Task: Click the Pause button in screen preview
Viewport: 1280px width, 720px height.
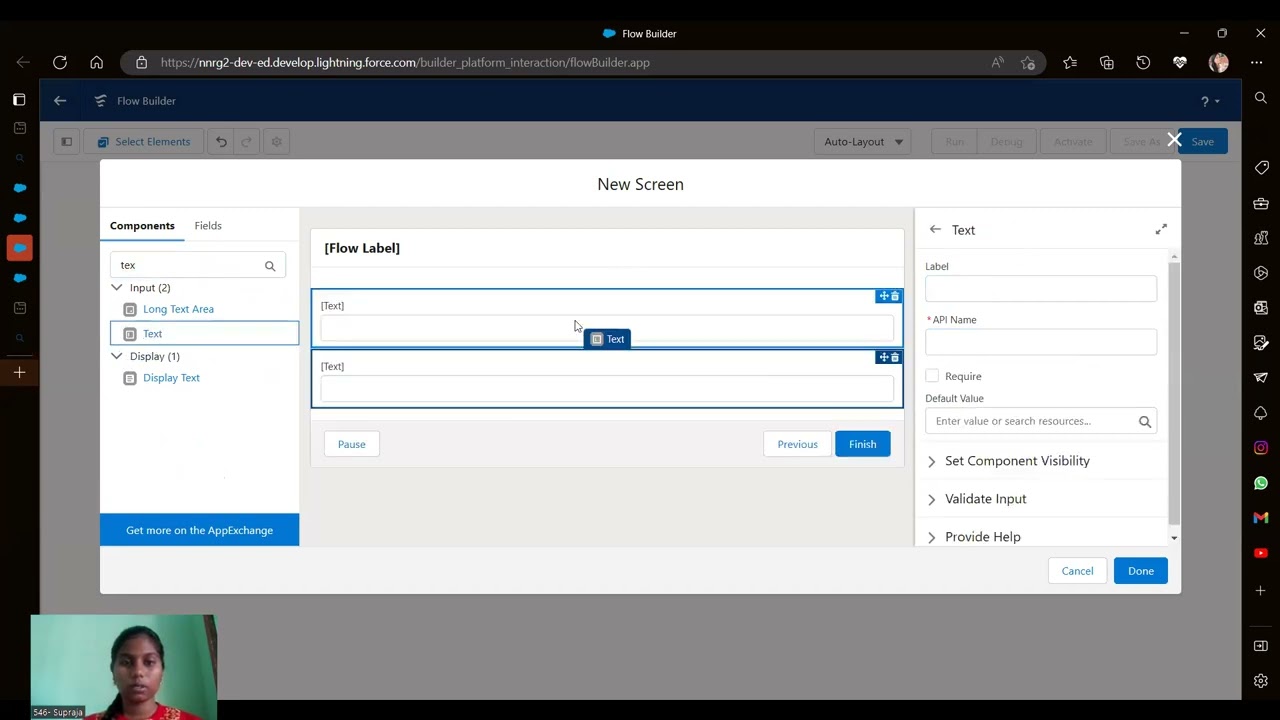Action: tap(351, 444)
